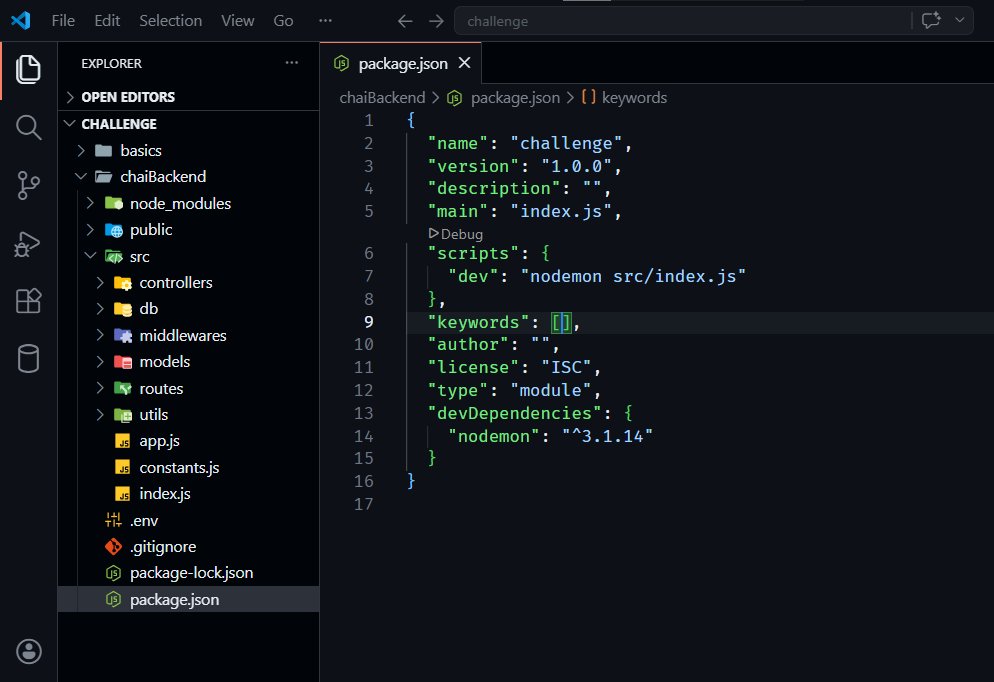
Task: Click the controllers folder icon
Action: (122, 283)
